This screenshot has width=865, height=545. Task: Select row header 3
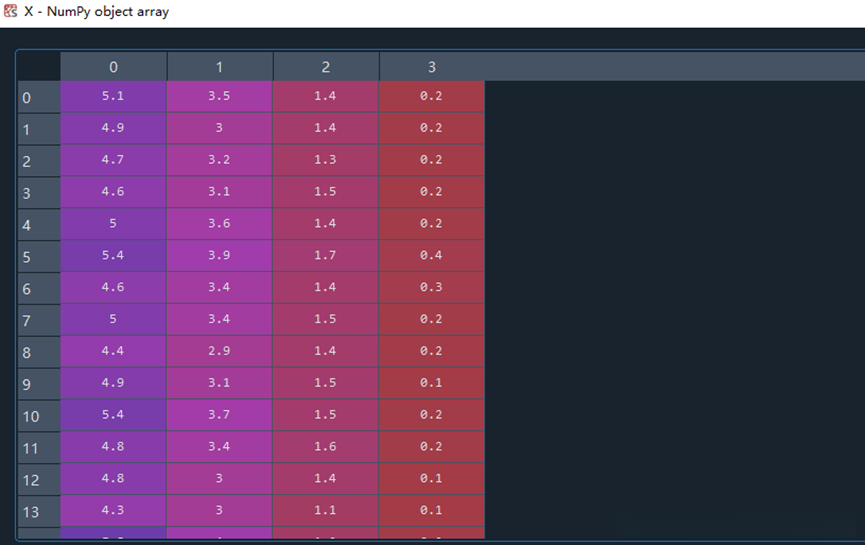(x=39, y=193)
